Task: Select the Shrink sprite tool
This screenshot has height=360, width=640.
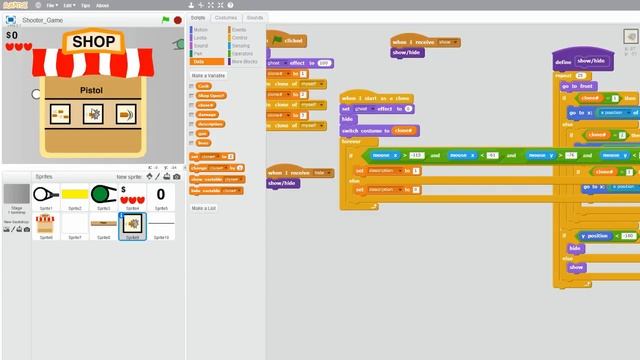Action: click(x=220, y=5)
